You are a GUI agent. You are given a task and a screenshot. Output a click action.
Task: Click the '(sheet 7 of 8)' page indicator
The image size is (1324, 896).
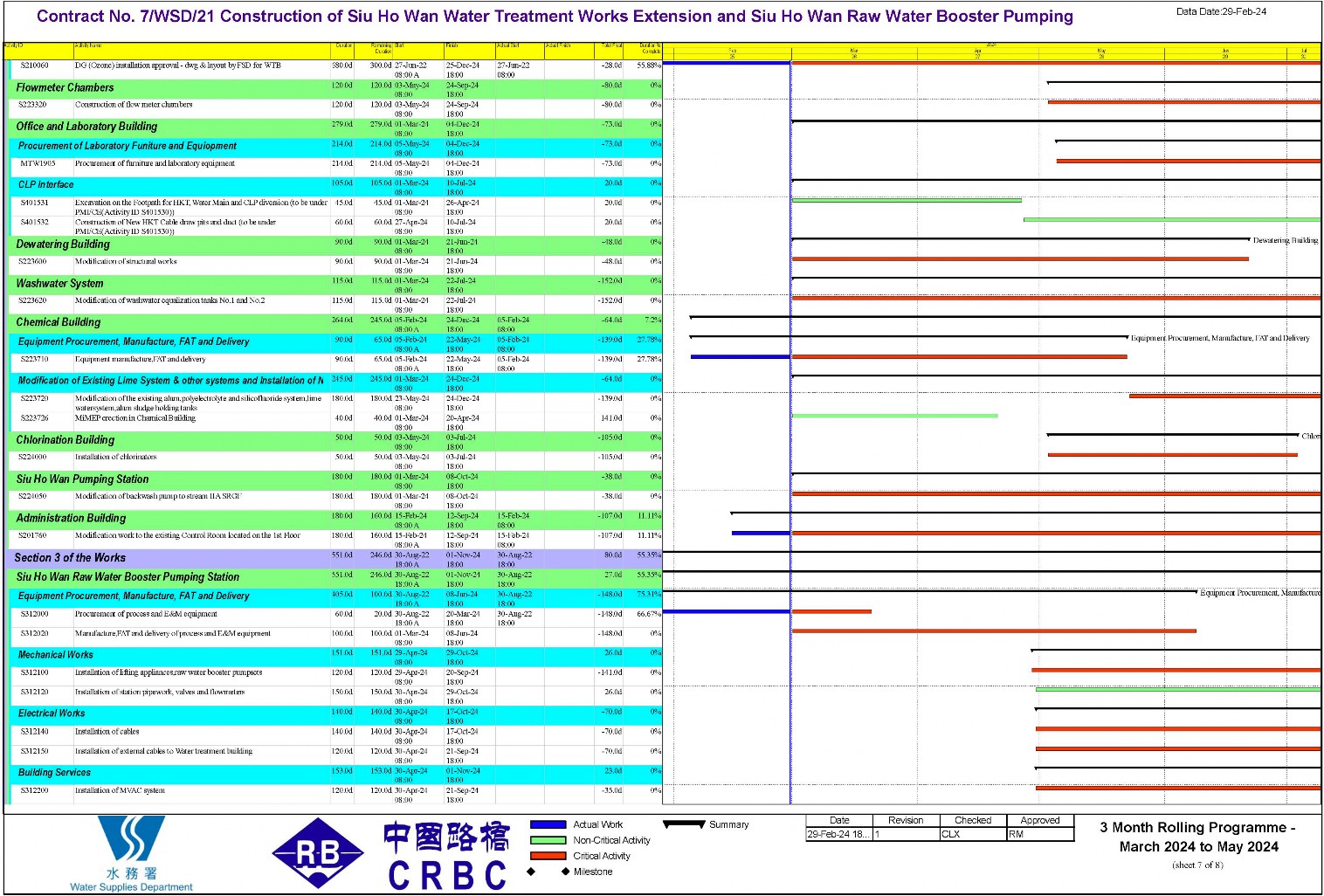point(1197,865)
